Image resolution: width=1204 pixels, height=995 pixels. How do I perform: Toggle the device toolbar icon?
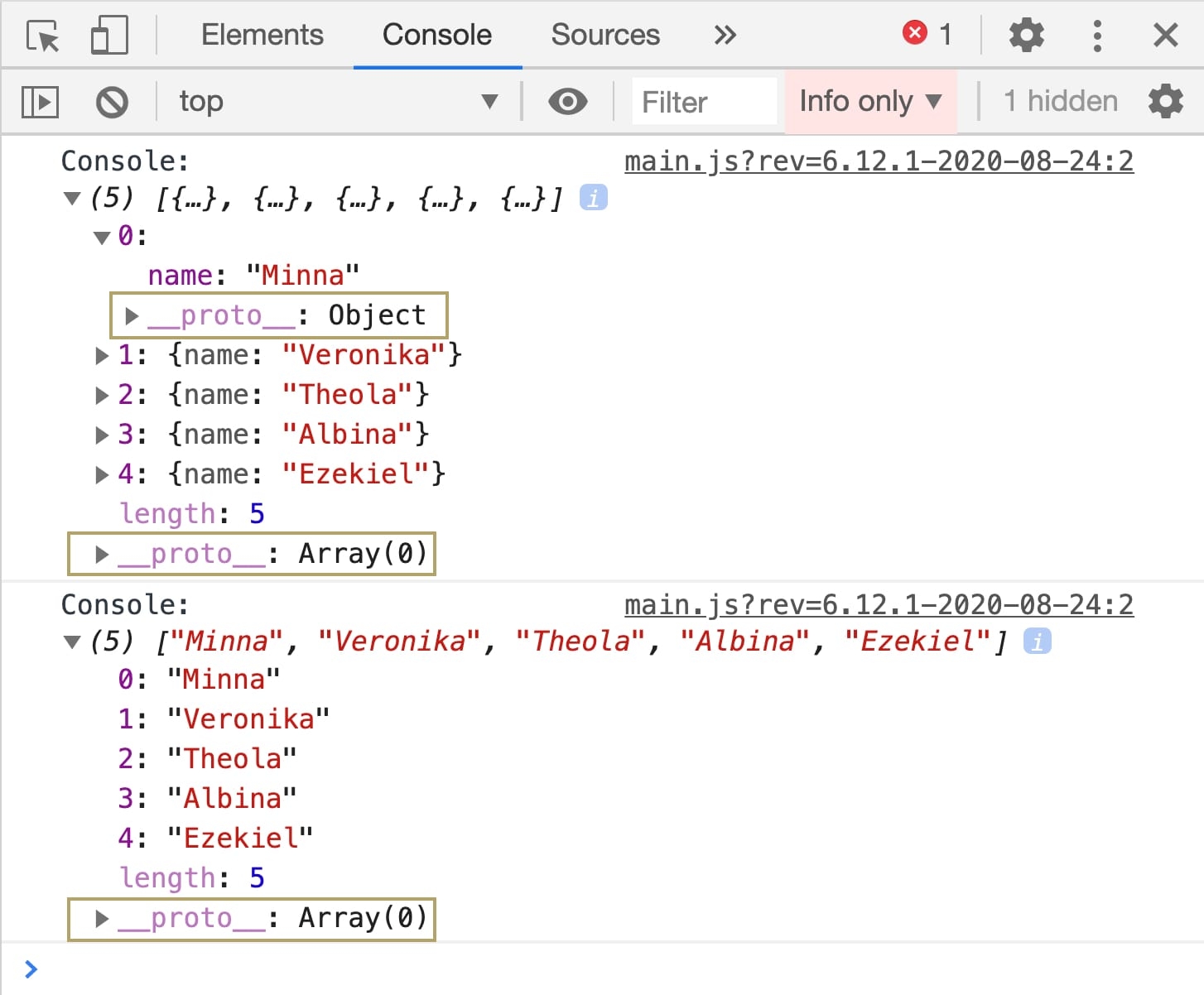click(x=109, y=36)
